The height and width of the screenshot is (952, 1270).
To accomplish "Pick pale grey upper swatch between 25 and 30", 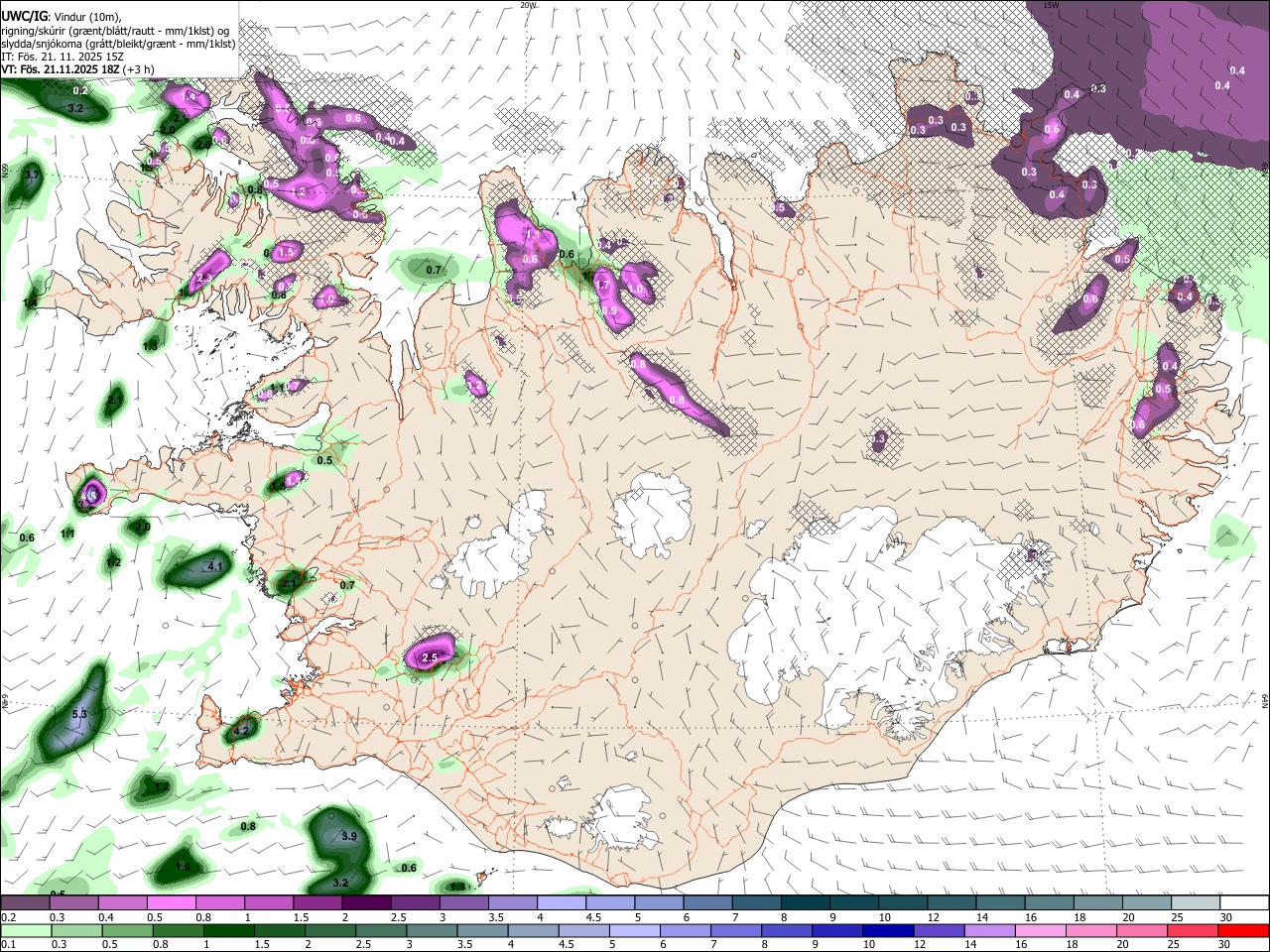I will (x=1196, y=903).
